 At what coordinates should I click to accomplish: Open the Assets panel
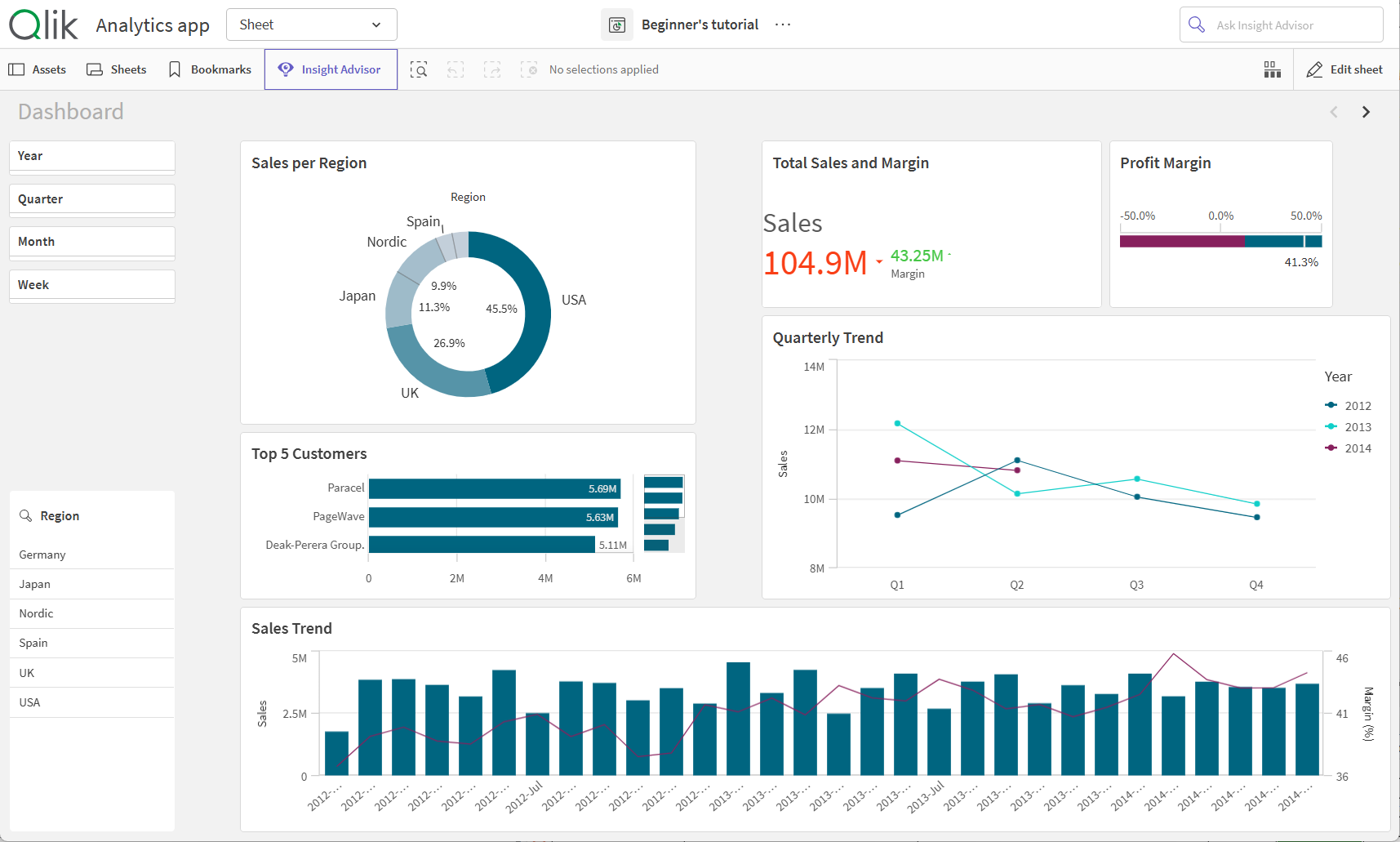pos(38,69)
